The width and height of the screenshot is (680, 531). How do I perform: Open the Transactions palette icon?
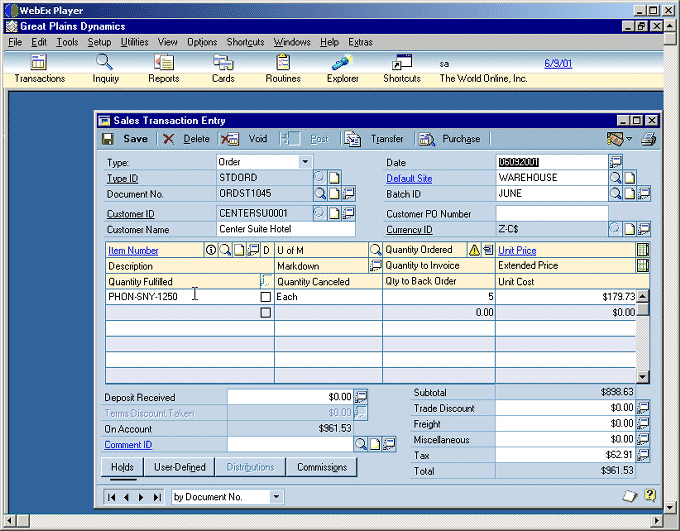coord(38,62)
